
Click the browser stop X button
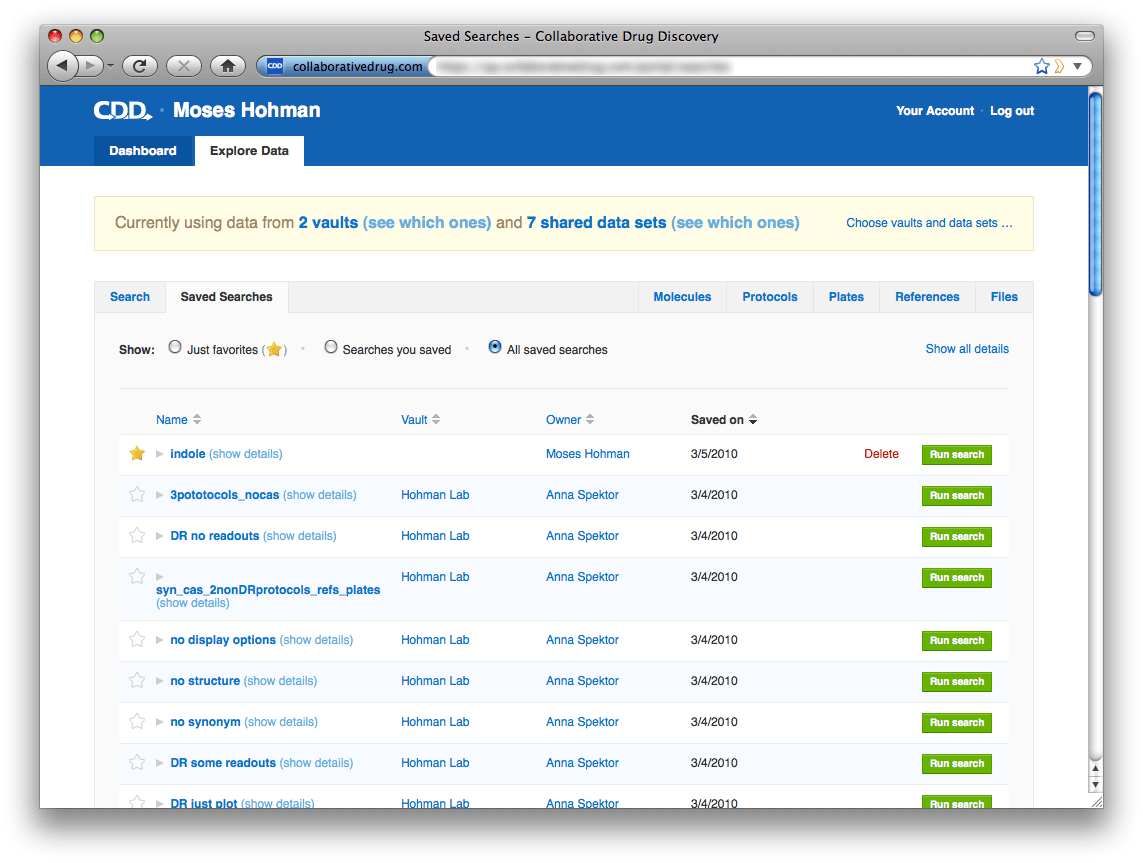point(184,66)
